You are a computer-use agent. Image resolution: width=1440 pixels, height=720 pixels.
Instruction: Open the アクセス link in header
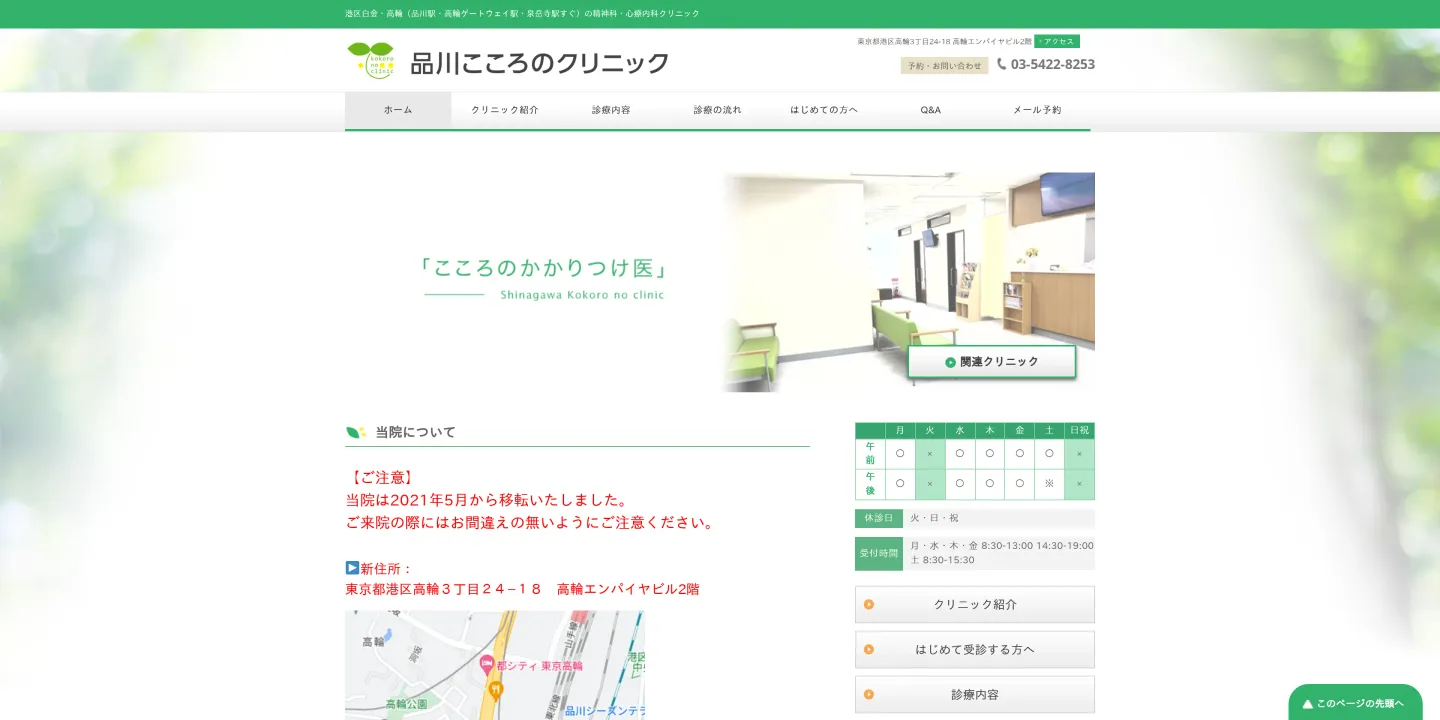[1057, 41]
